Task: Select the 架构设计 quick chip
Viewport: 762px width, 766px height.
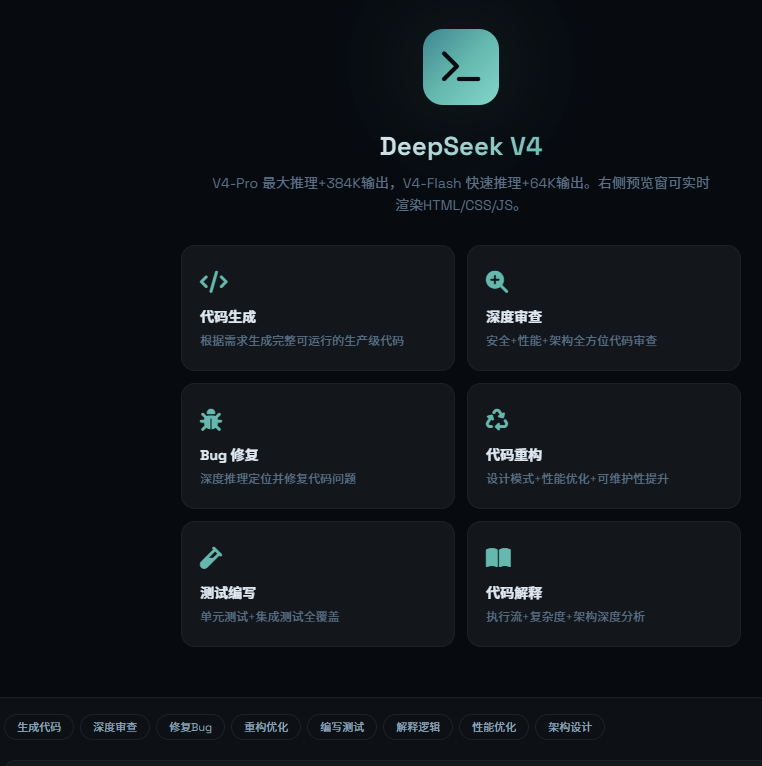Action: click(x=570, y=727)
